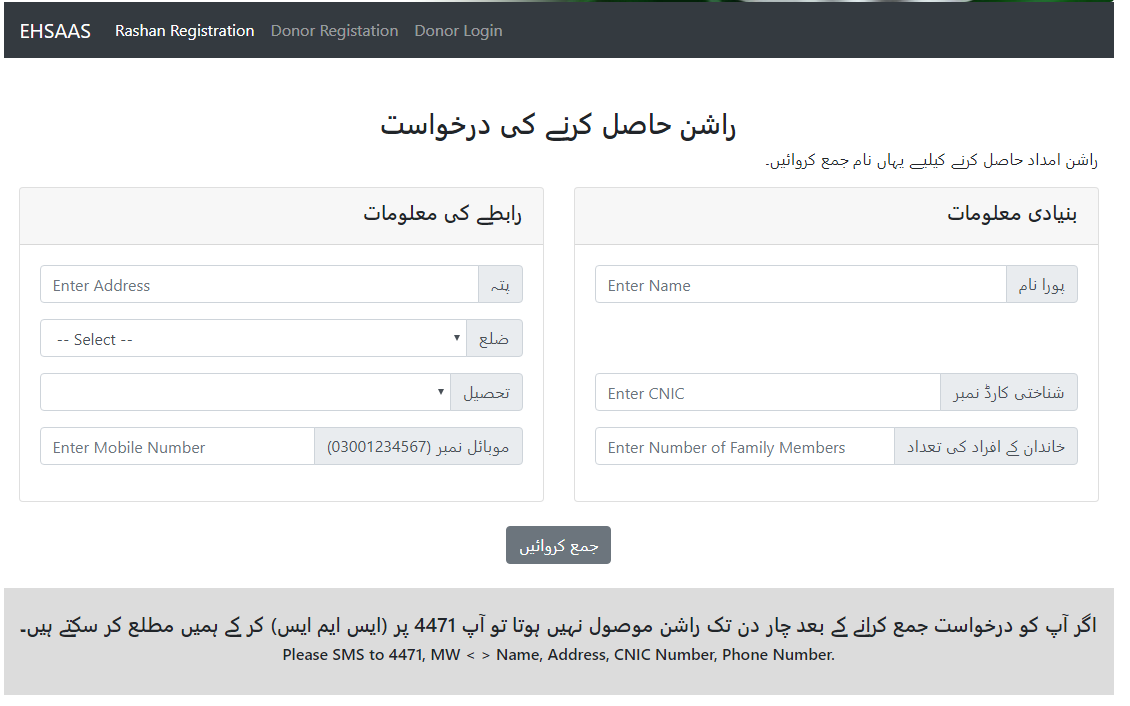This screenshot has height=706, width=1130.
Task: Click the راشن حاصل کرنے کی درخواست heading
Action: tap(559, 125)
